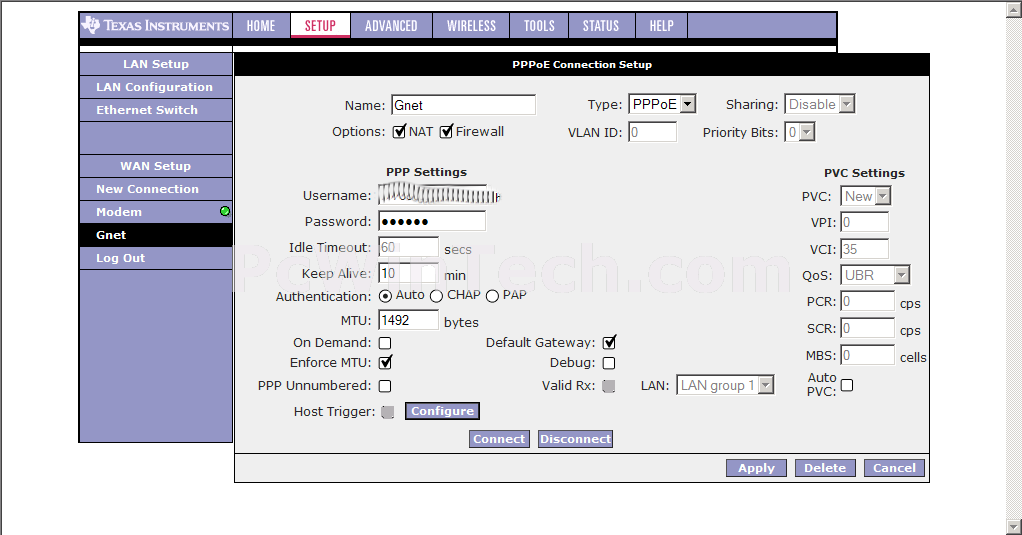The image size is (1022, 535).
Task: Enable PPP Unnumbered checkbox
Action: [385, 386]
